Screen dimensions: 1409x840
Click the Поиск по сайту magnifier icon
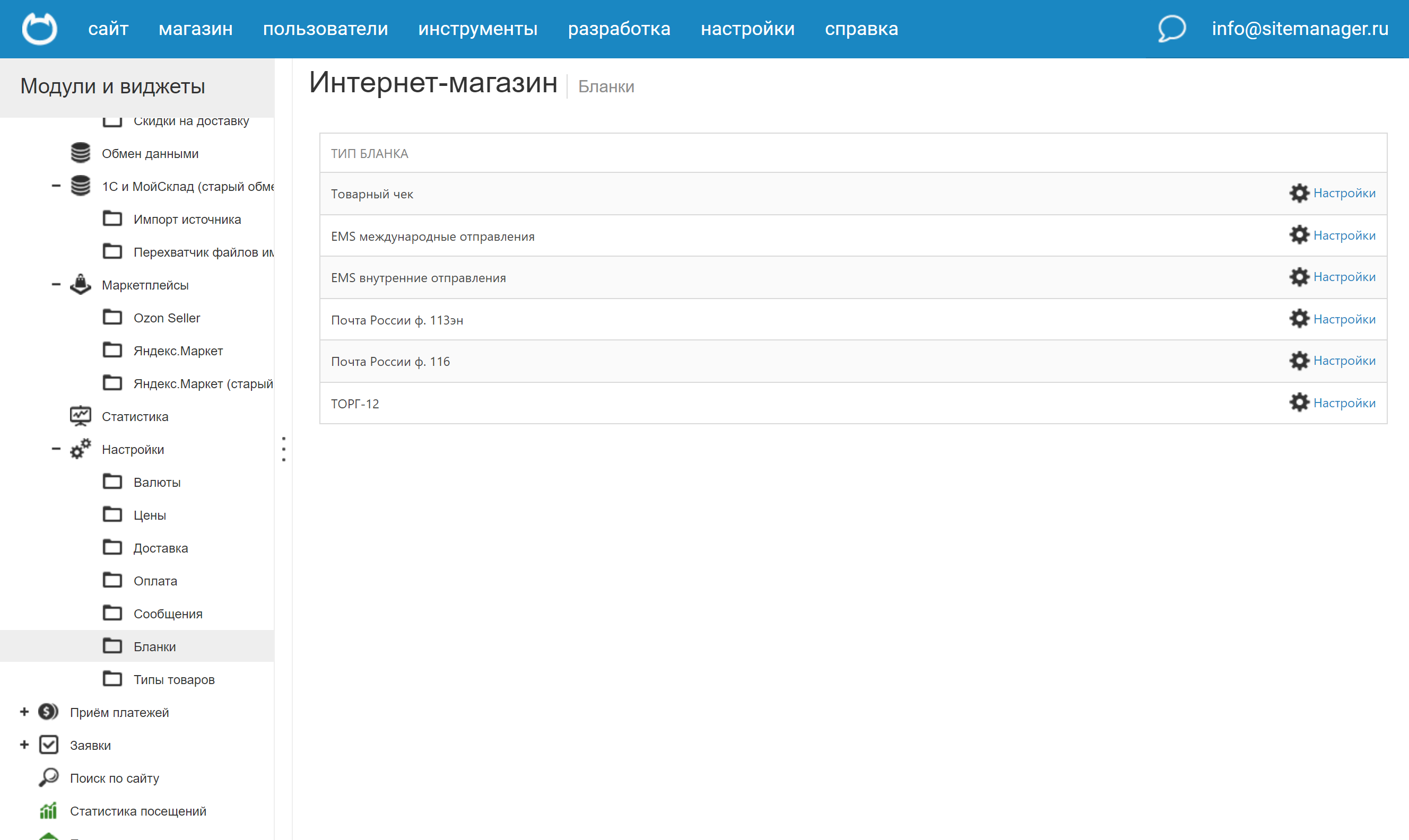tap(49, 778)
